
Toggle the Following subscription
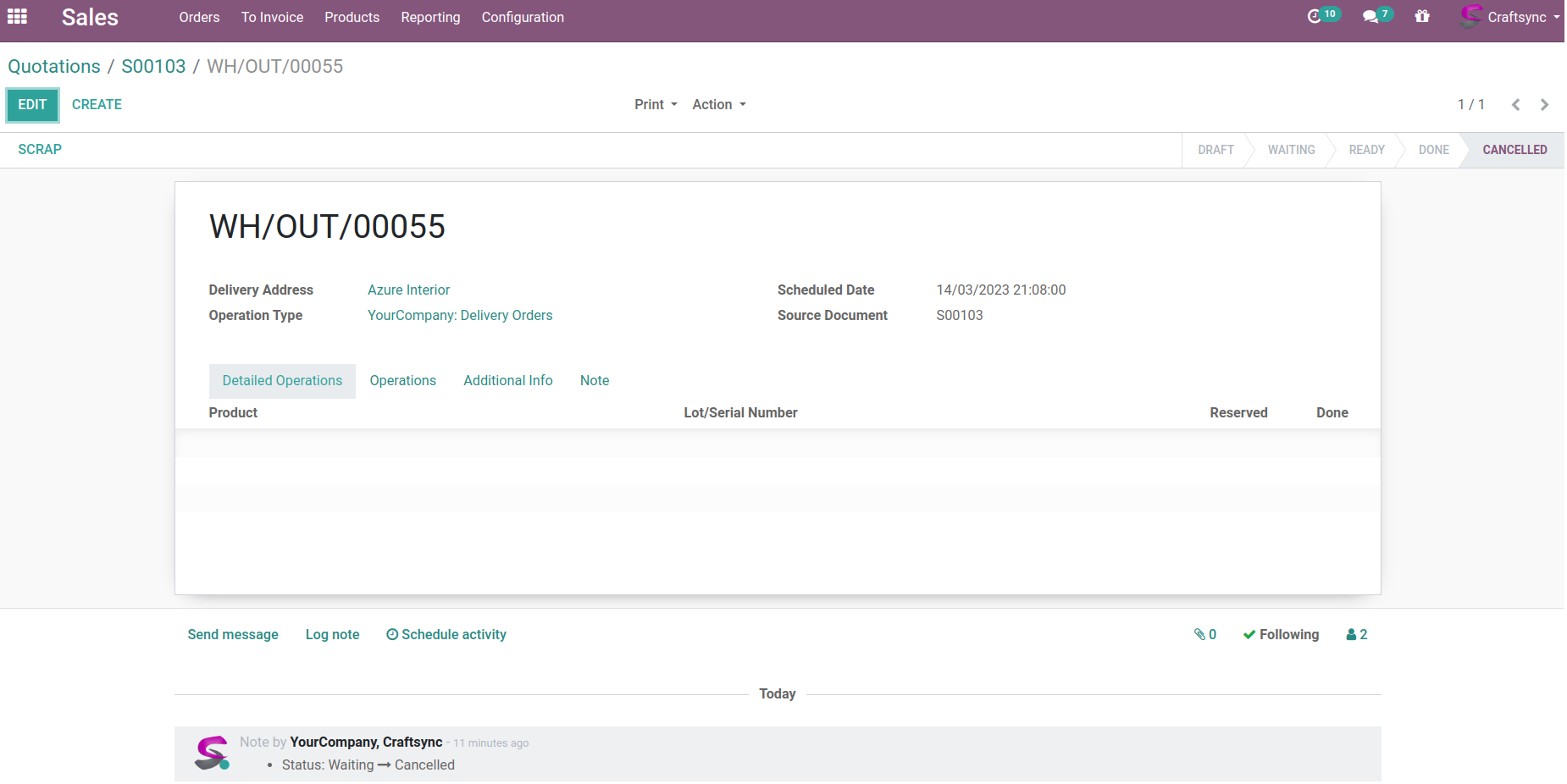pyautogui.click(x=1281, y=635)
